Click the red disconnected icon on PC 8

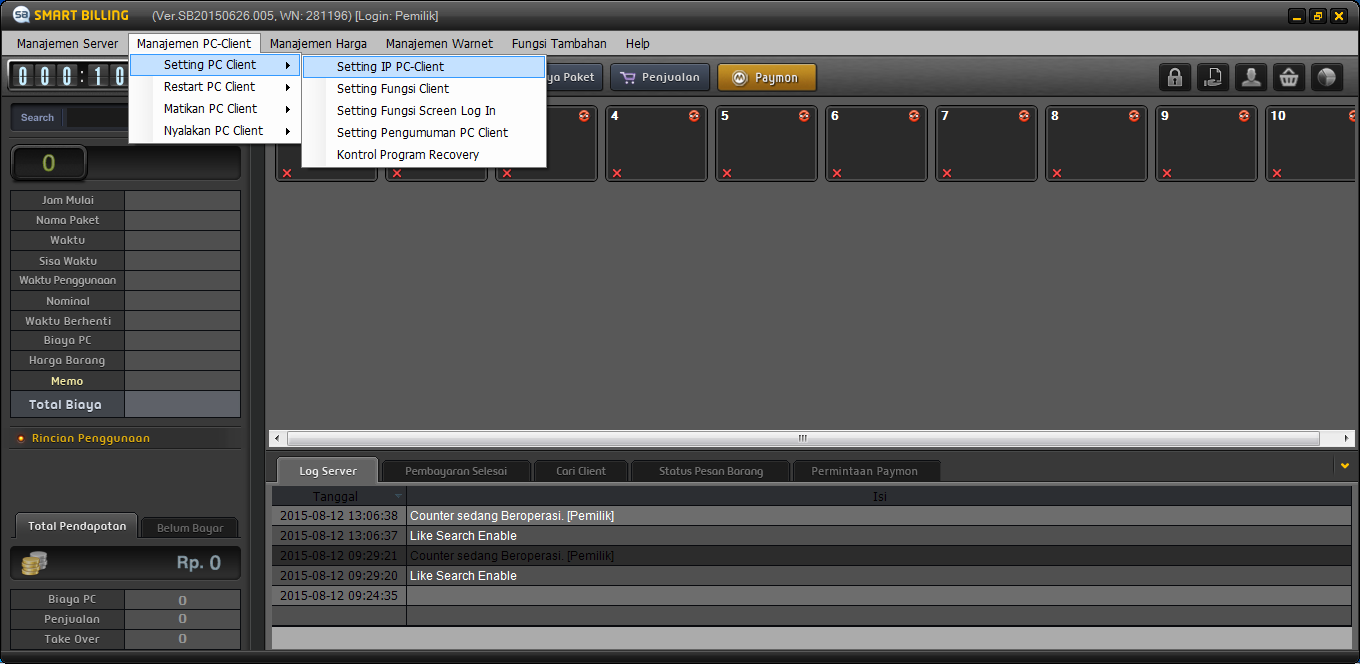pyautogui.click(x=1134, y=116)
